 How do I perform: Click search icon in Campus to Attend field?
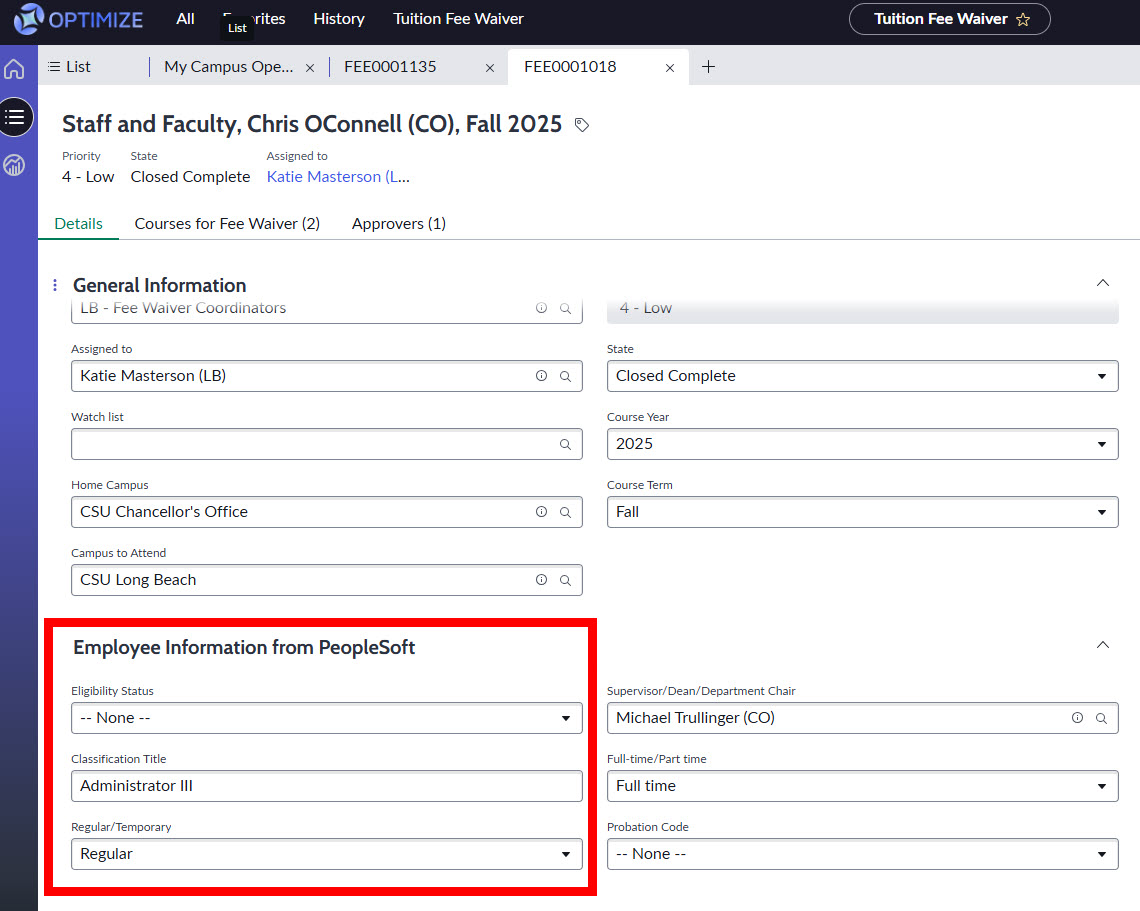point(565,580)
